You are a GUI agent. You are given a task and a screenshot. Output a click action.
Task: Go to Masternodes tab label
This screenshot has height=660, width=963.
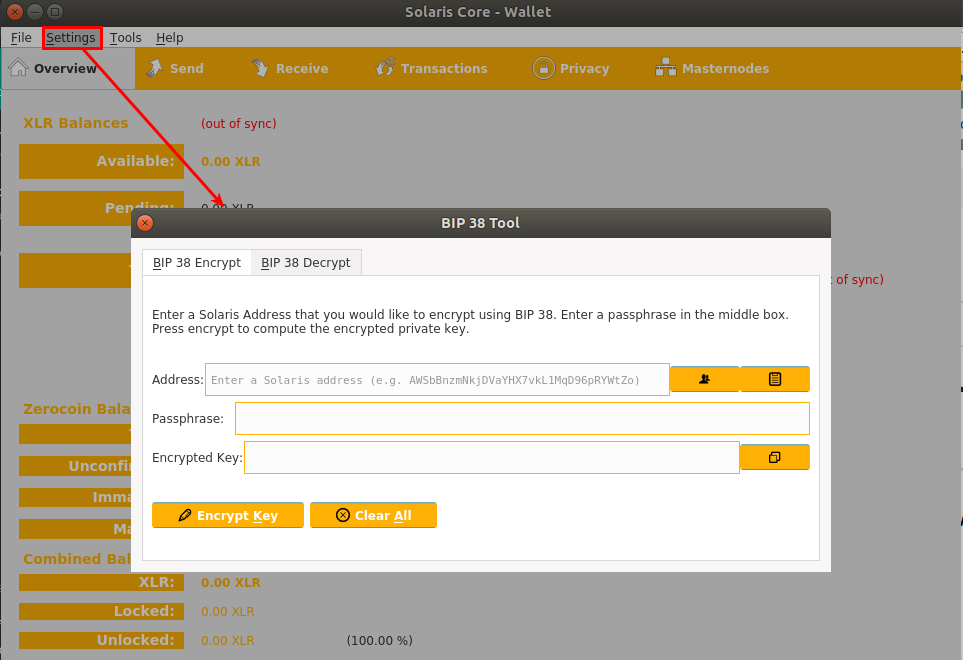click(725, 68)
